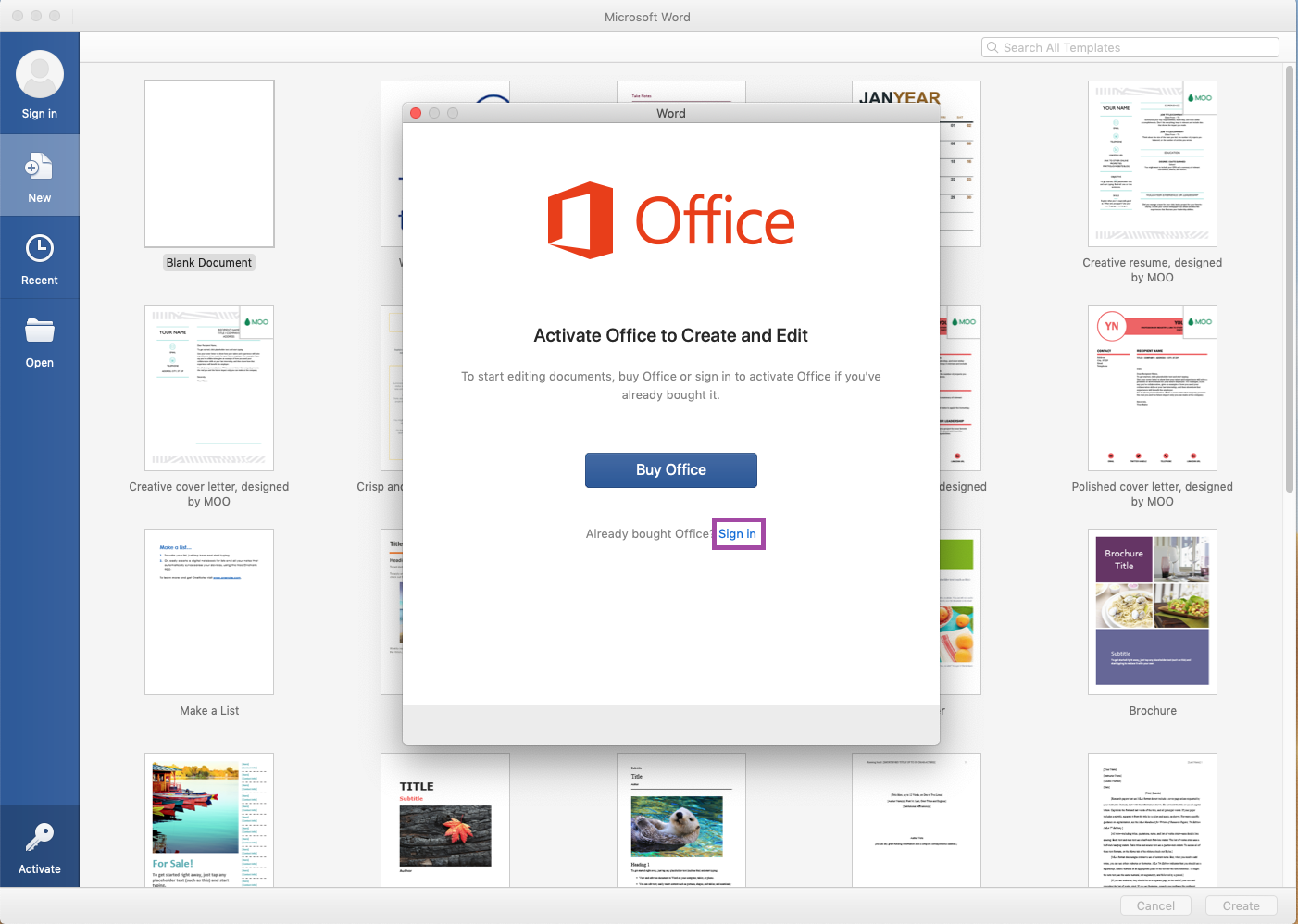The image size is (1298, 924).
Task: Click the template gallery vertical scrollbar
Action: [x=1289, y=280]
